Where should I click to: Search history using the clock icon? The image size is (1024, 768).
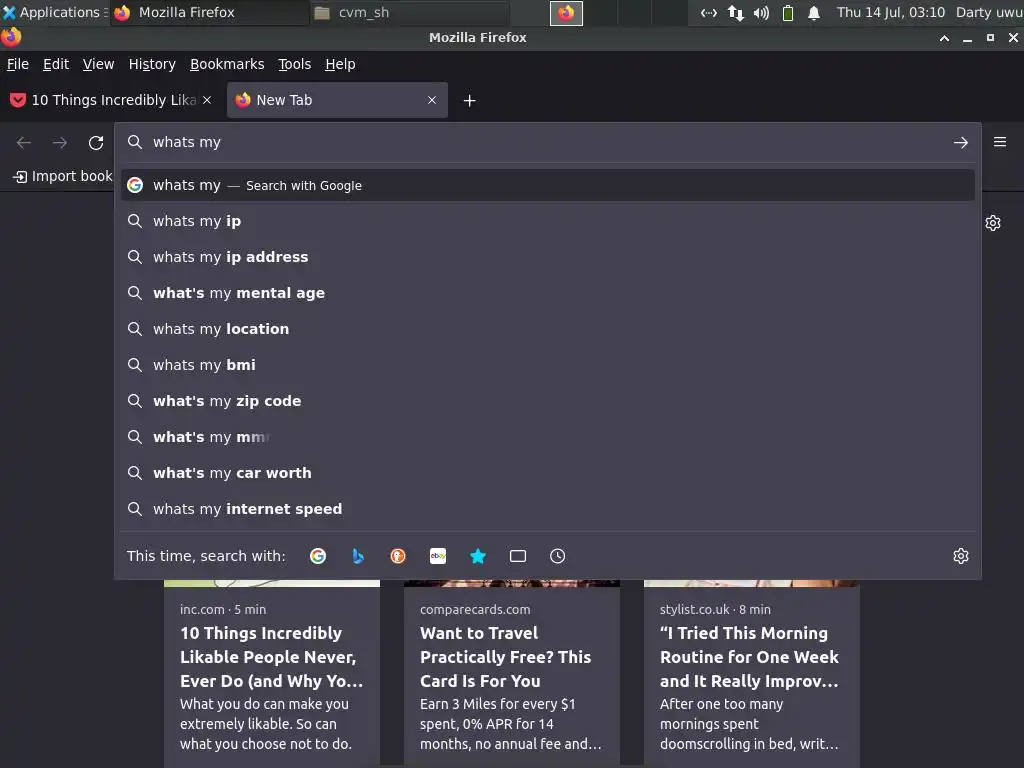click(558, 556)
